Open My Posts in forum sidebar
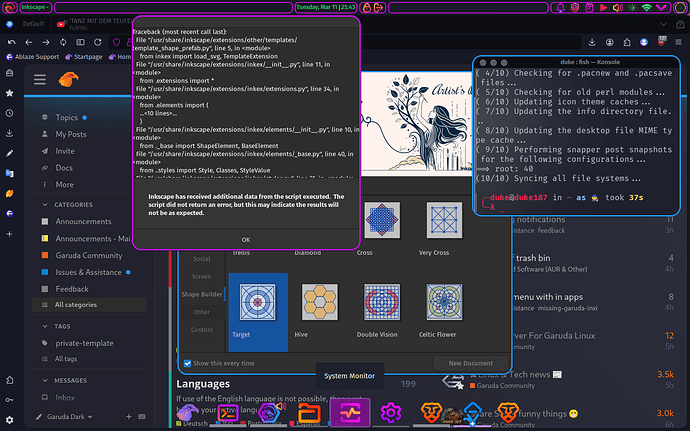 (x=71, y=134)
